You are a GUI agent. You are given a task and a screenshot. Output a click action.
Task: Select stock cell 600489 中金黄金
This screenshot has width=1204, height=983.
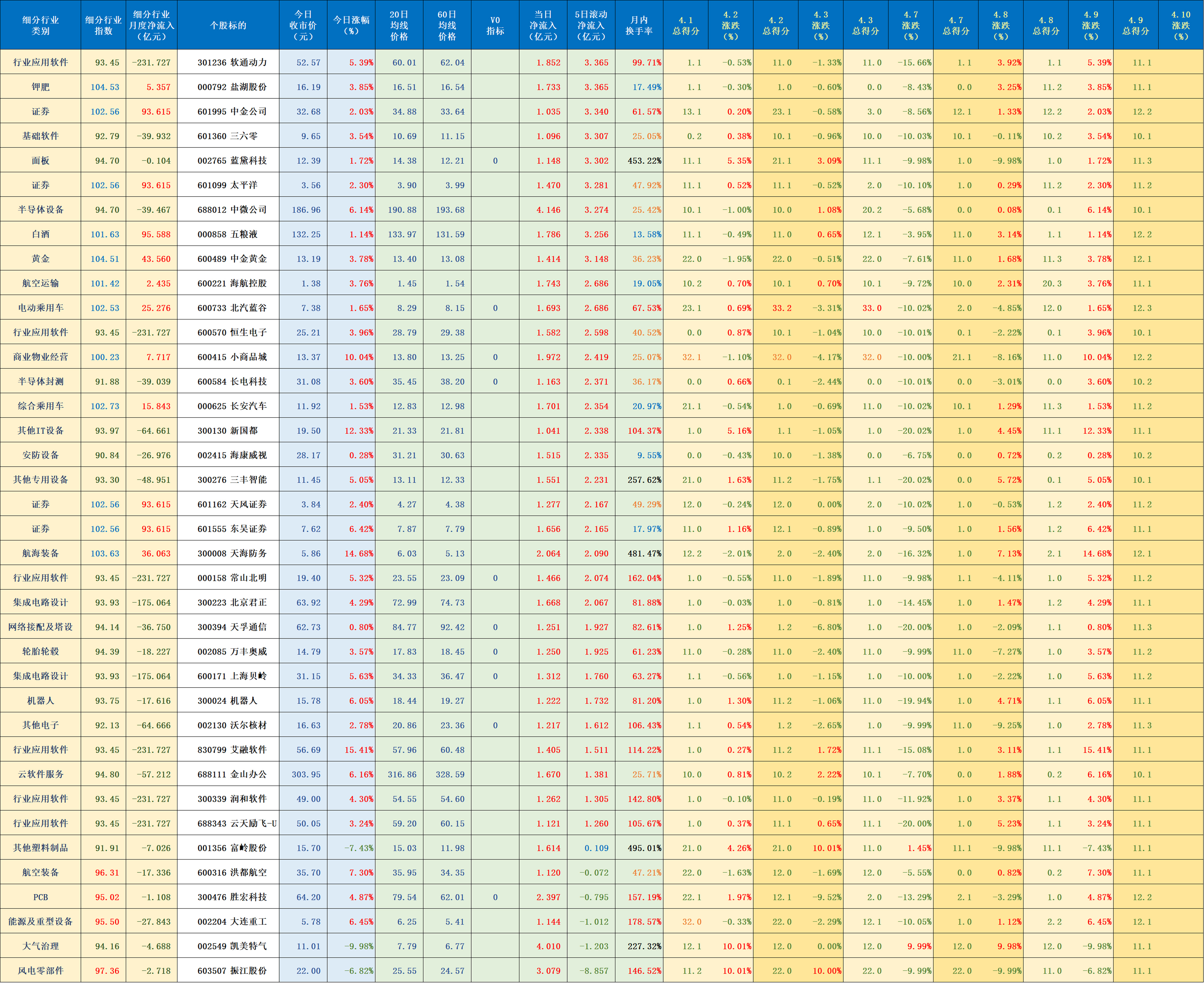click(228, 259)
